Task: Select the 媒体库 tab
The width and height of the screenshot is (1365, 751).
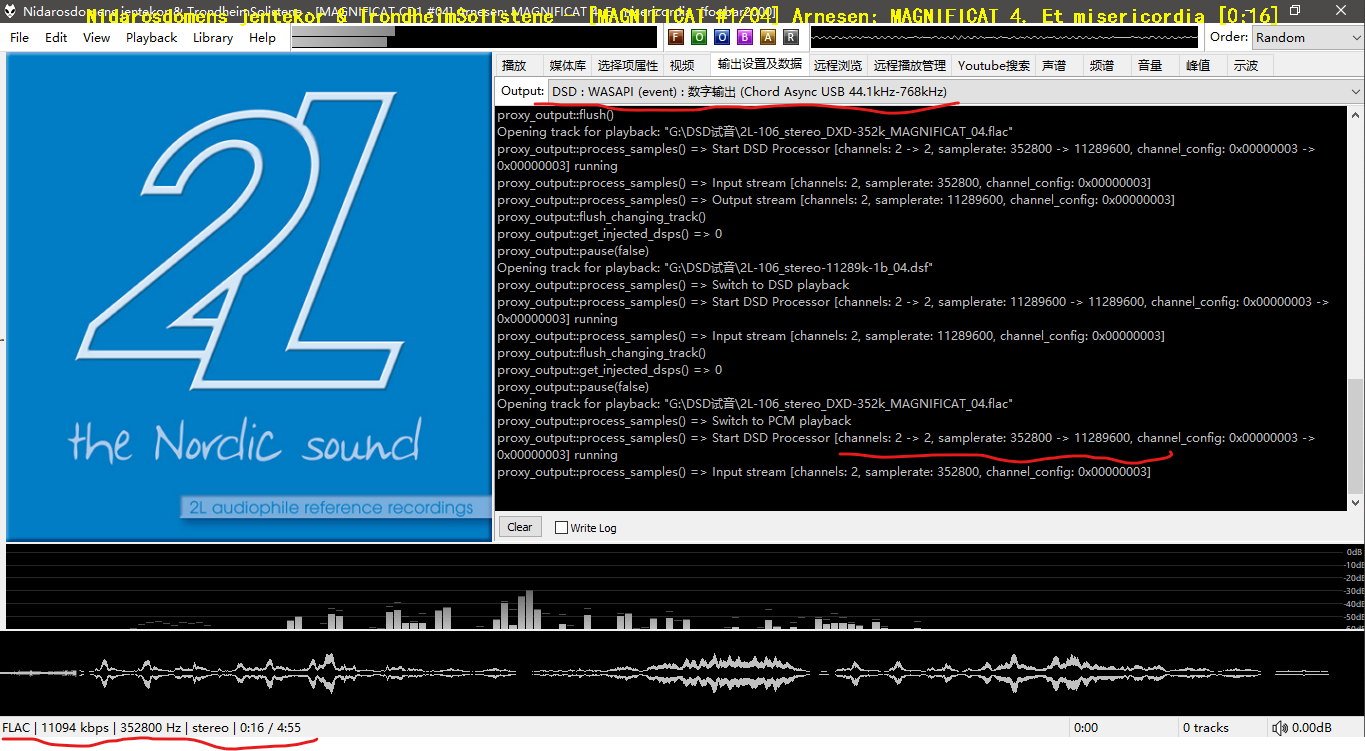Action: (567, 65)
